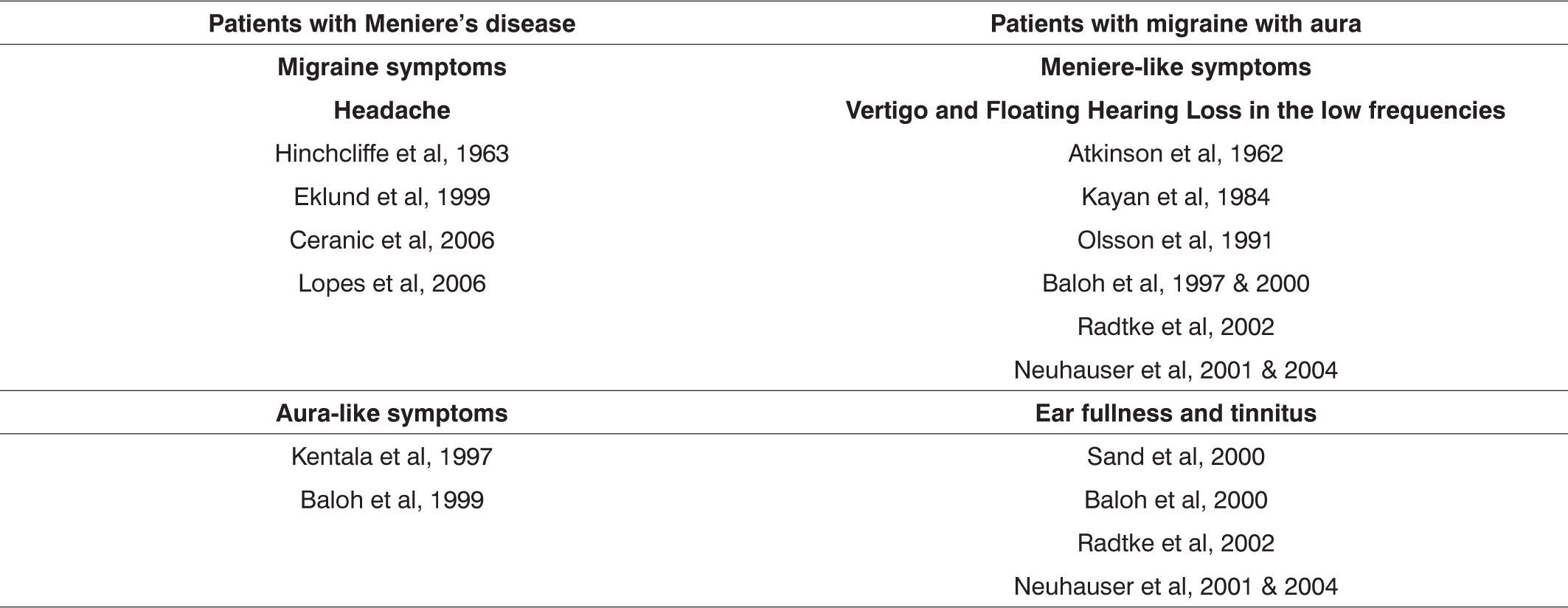Image resolution: width=1568 pixels, height=608 pixels.
Task: Click the Baloh et al, 2000 citation
Action: click(1175, 500)
